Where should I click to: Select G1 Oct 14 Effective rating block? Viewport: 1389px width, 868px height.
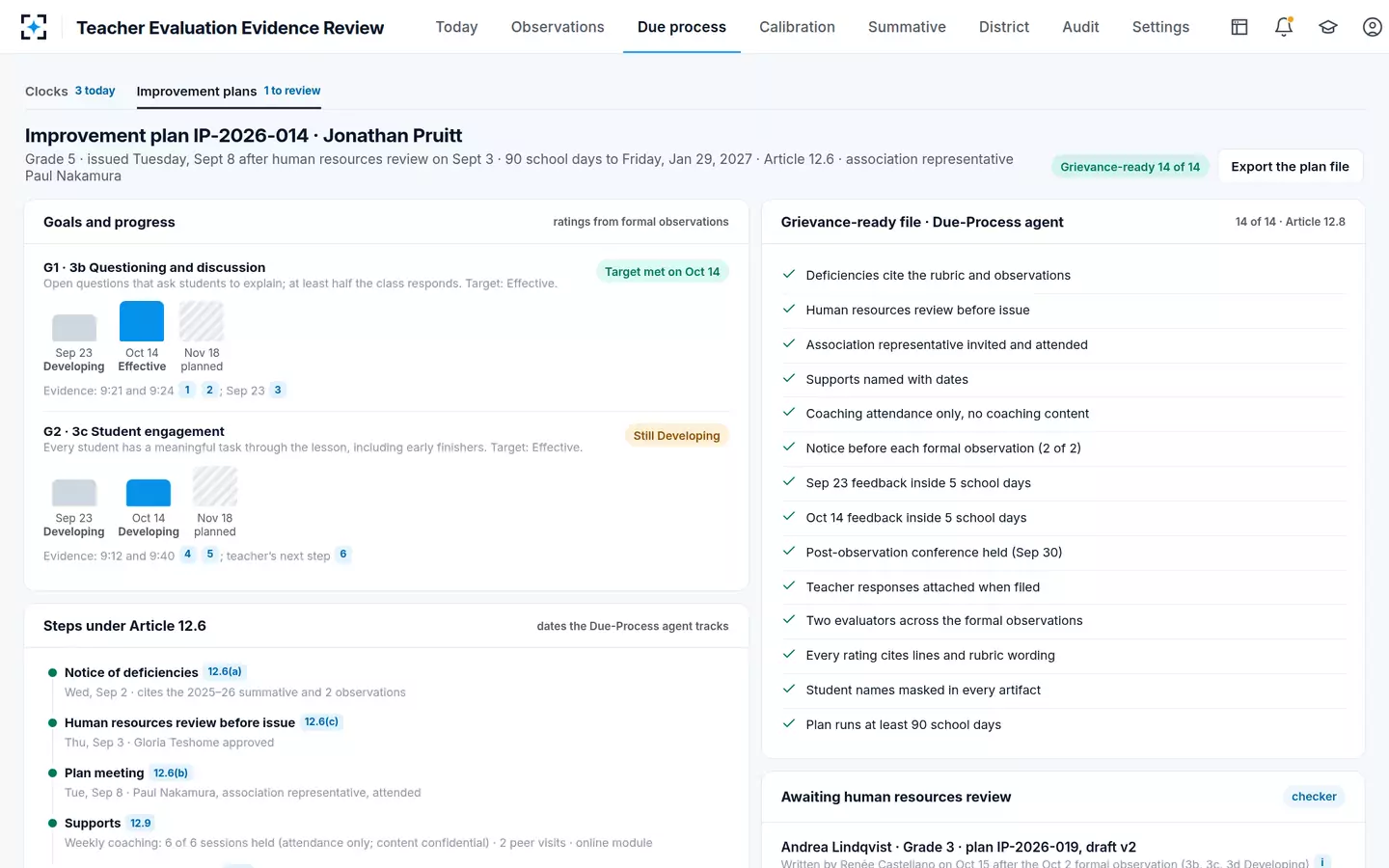(x=142, y=321)
